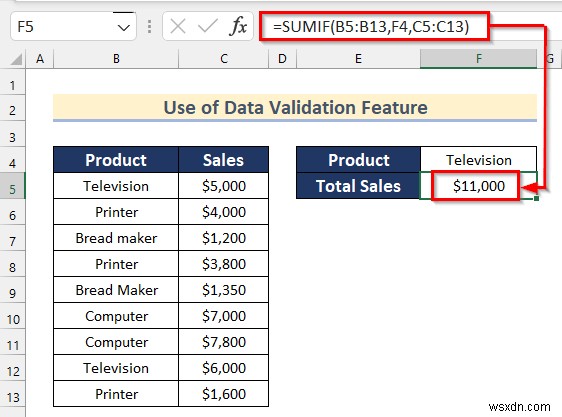Click the Bread maker cell in row 7
Image resolution: width=562 pixels, height=417 pixels.
pyautogui.click(x=116, y=238)
